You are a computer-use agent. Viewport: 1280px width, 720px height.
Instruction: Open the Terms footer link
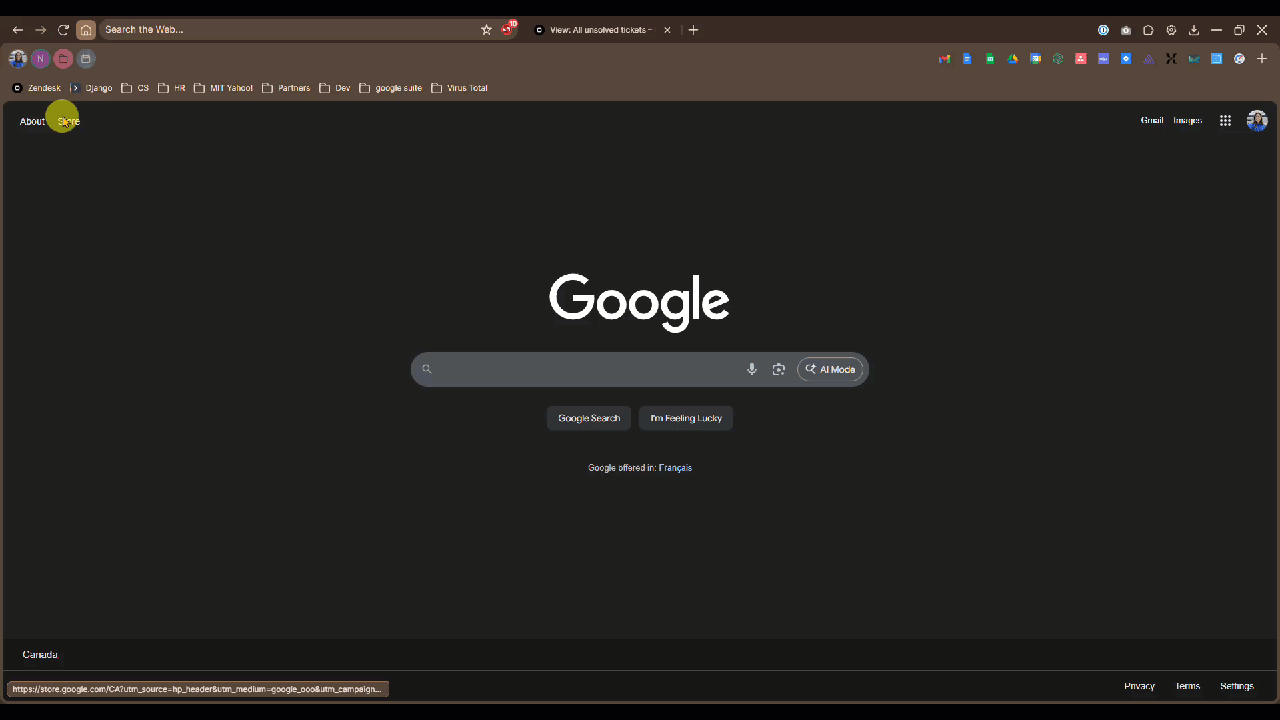tap(1187, 686)
